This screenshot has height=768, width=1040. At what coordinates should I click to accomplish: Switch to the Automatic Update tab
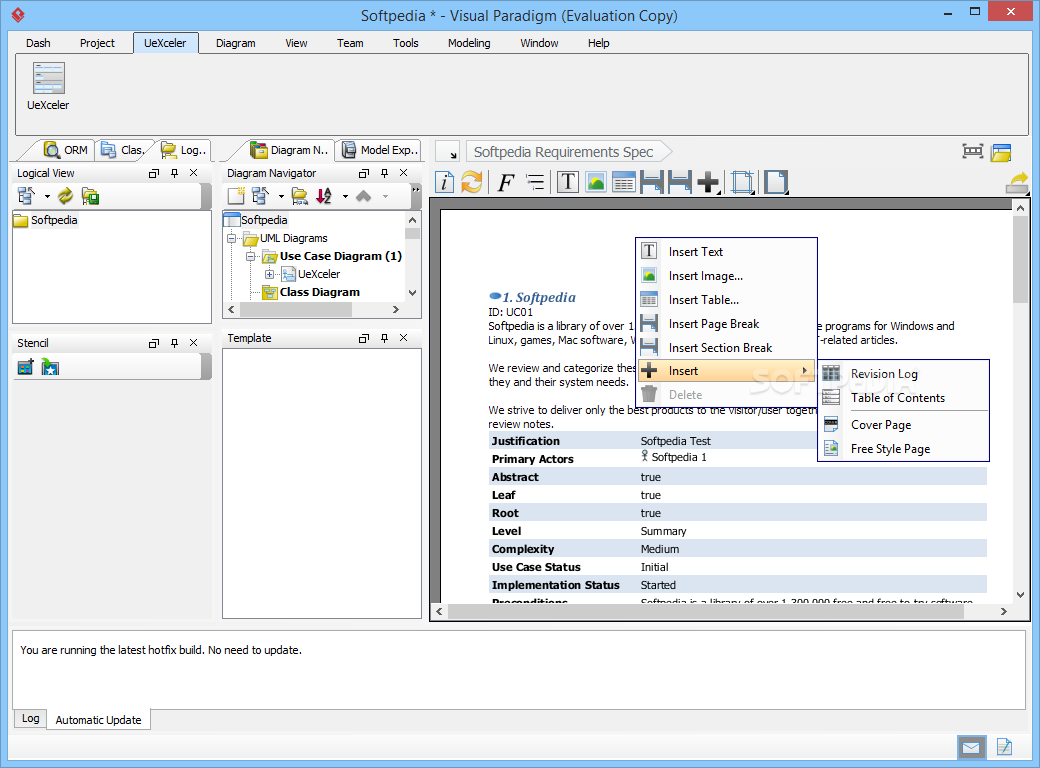click(98, 720)
